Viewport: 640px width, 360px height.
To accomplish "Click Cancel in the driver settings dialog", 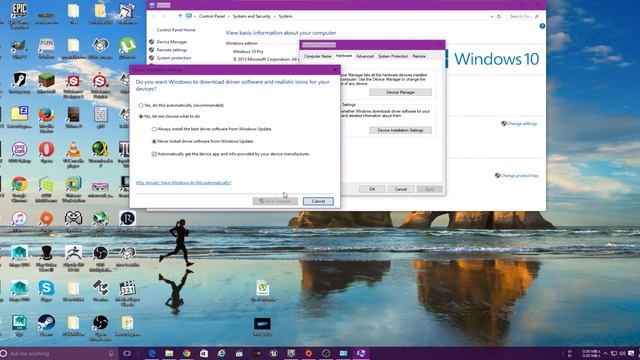I will (318, 201).
